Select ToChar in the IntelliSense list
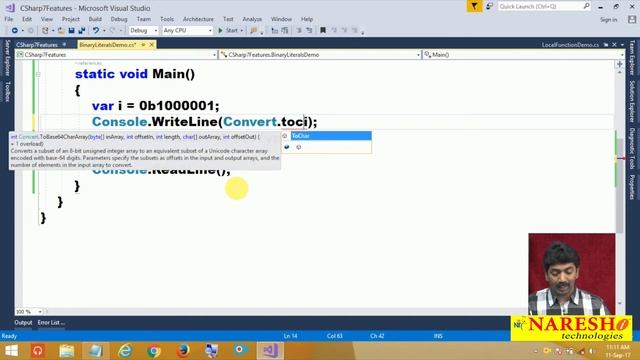The height and width of the screenshot is (360, 640). pyautogui.click(x=331, y=136)
